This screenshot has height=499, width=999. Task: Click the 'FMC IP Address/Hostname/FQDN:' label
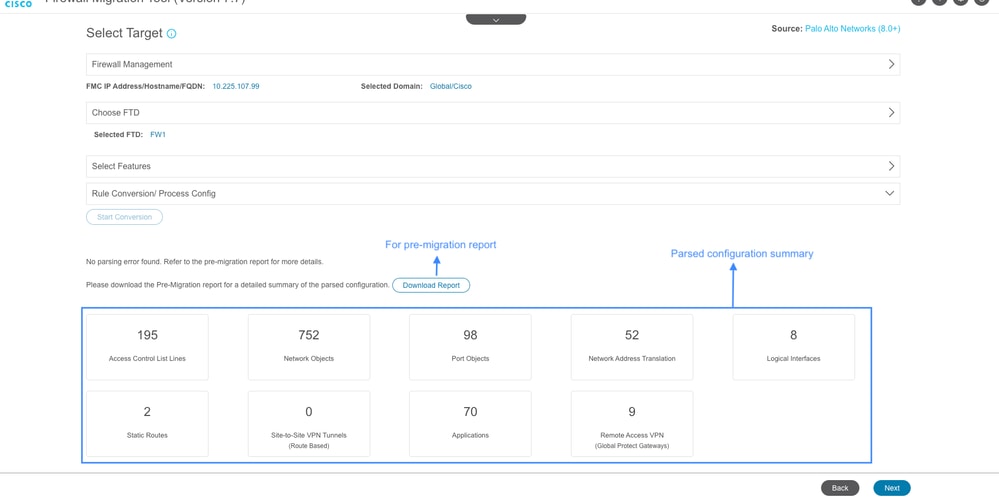(x=145, y=87)
